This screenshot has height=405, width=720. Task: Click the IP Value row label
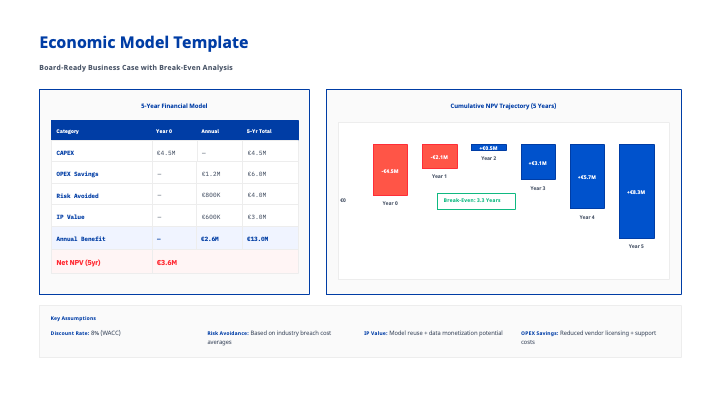point(71,217)
